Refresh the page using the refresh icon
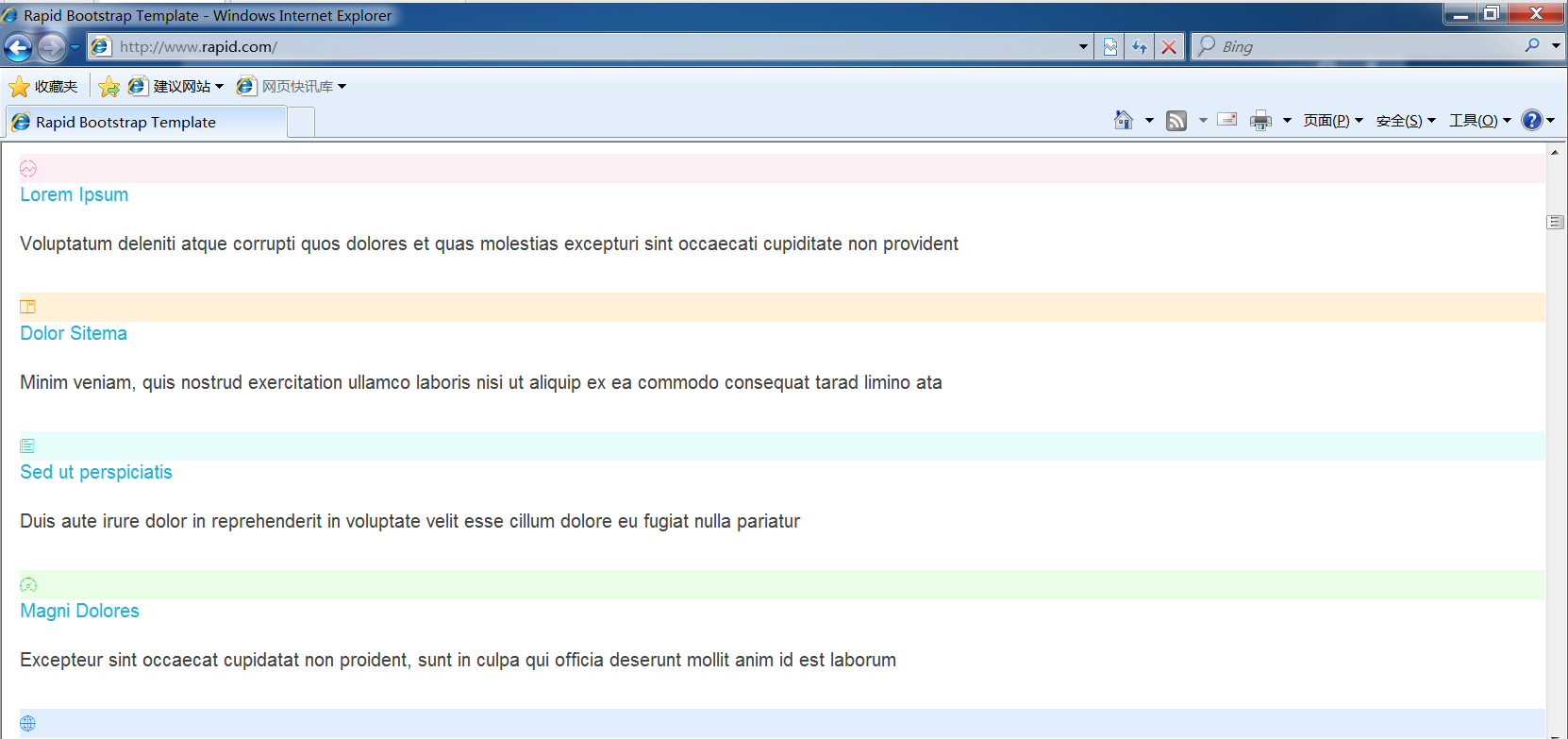 (x=1140, y=46)
